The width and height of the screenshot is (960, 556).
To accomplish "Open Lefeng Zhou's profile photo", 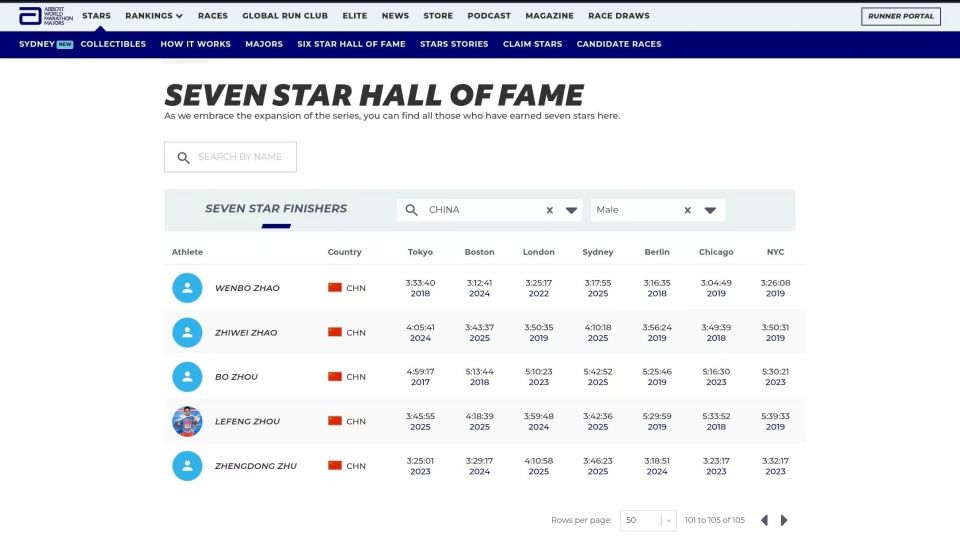I will pos(187,421).
